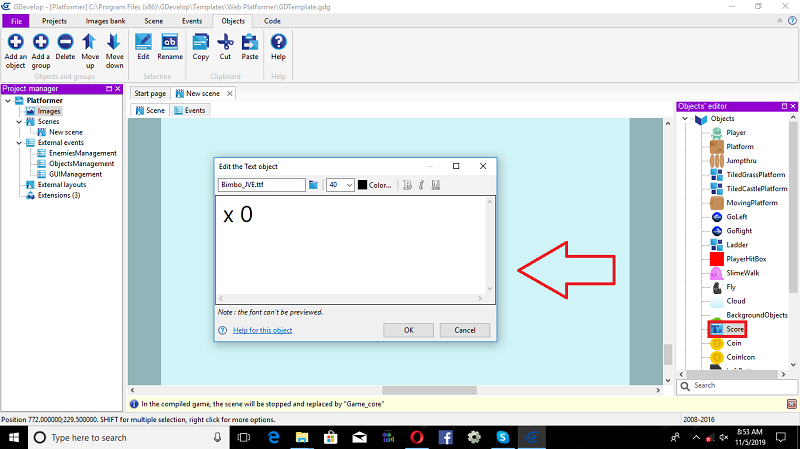Toggle bold text formatting
This screenshot has width=800, height=449.
pos(407,185)
